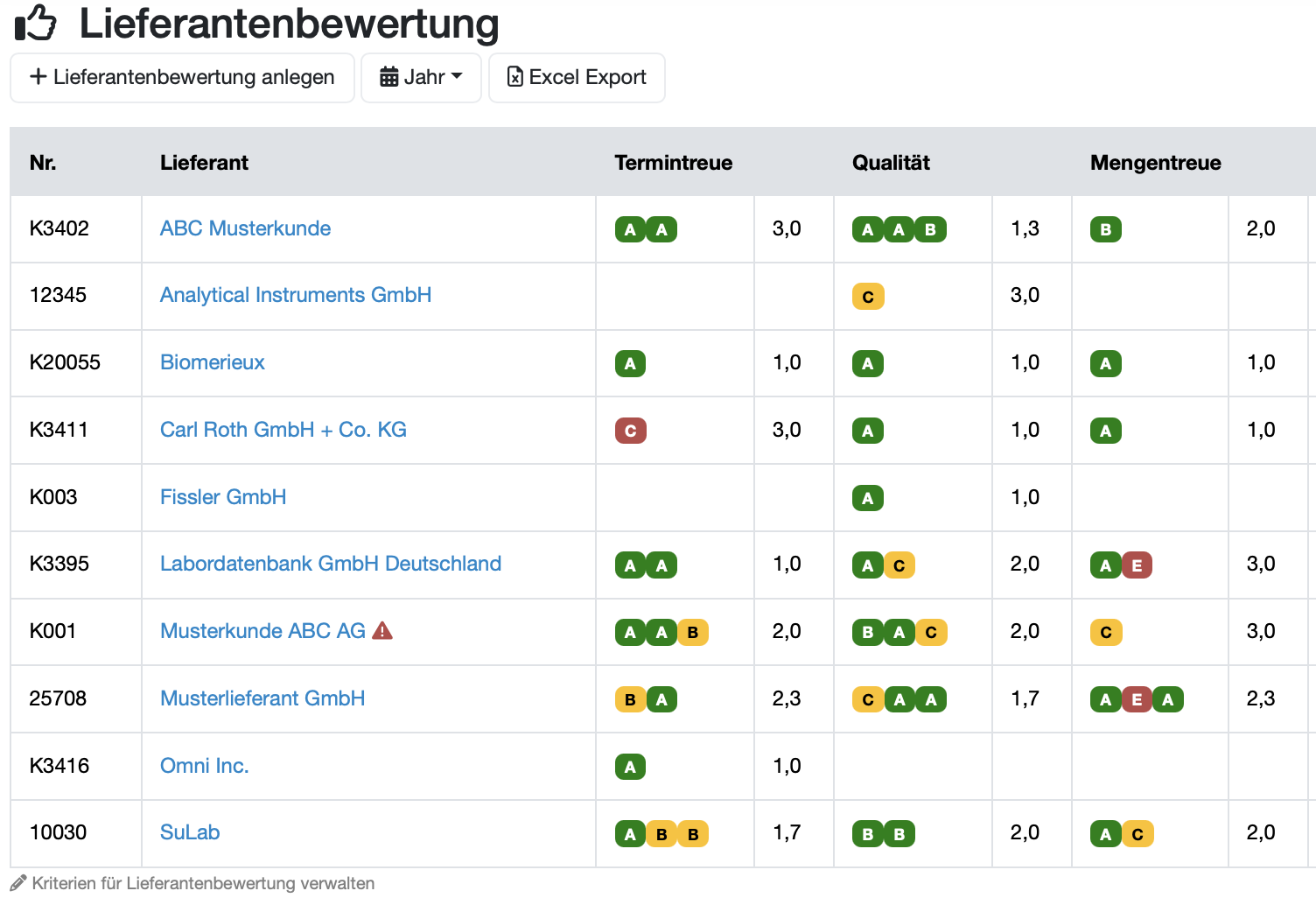The image size is (1316, 912).
Task: Click the green B badge in ABC Musterkunde Mengentreue
Action: [x=1106, y=229]
